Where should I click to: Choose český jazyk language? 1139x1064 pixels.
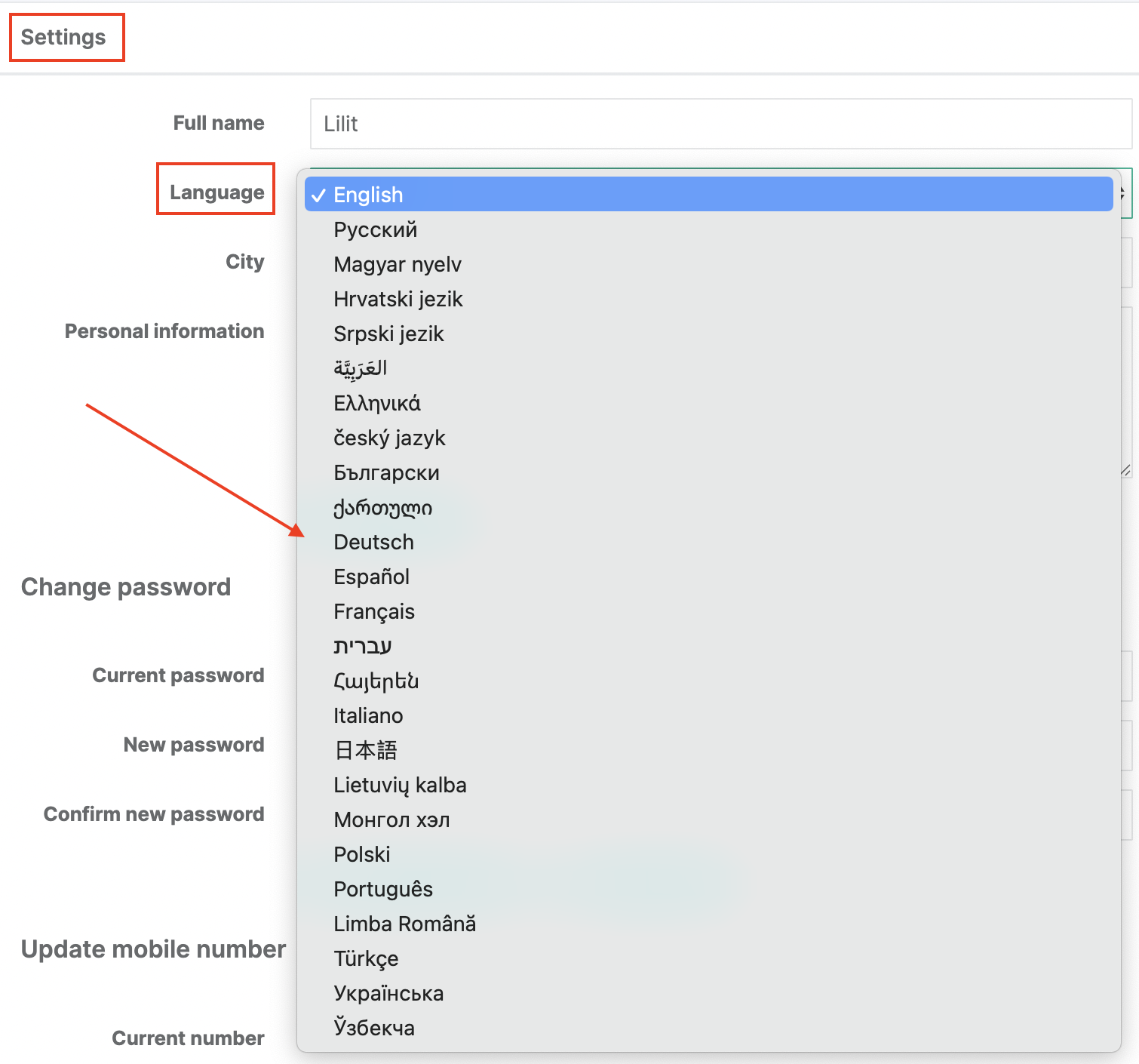pyautogui.click(x=389, y=438)
